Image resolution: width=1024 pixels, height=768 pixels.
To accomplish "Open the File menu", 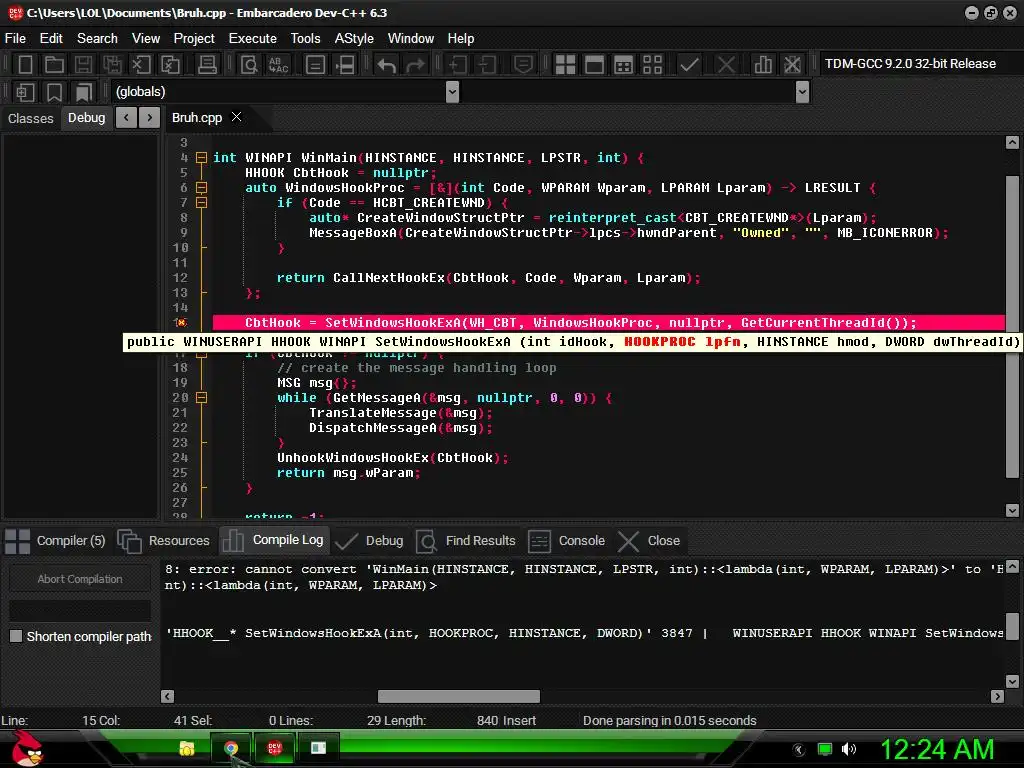I will point(15,39).
